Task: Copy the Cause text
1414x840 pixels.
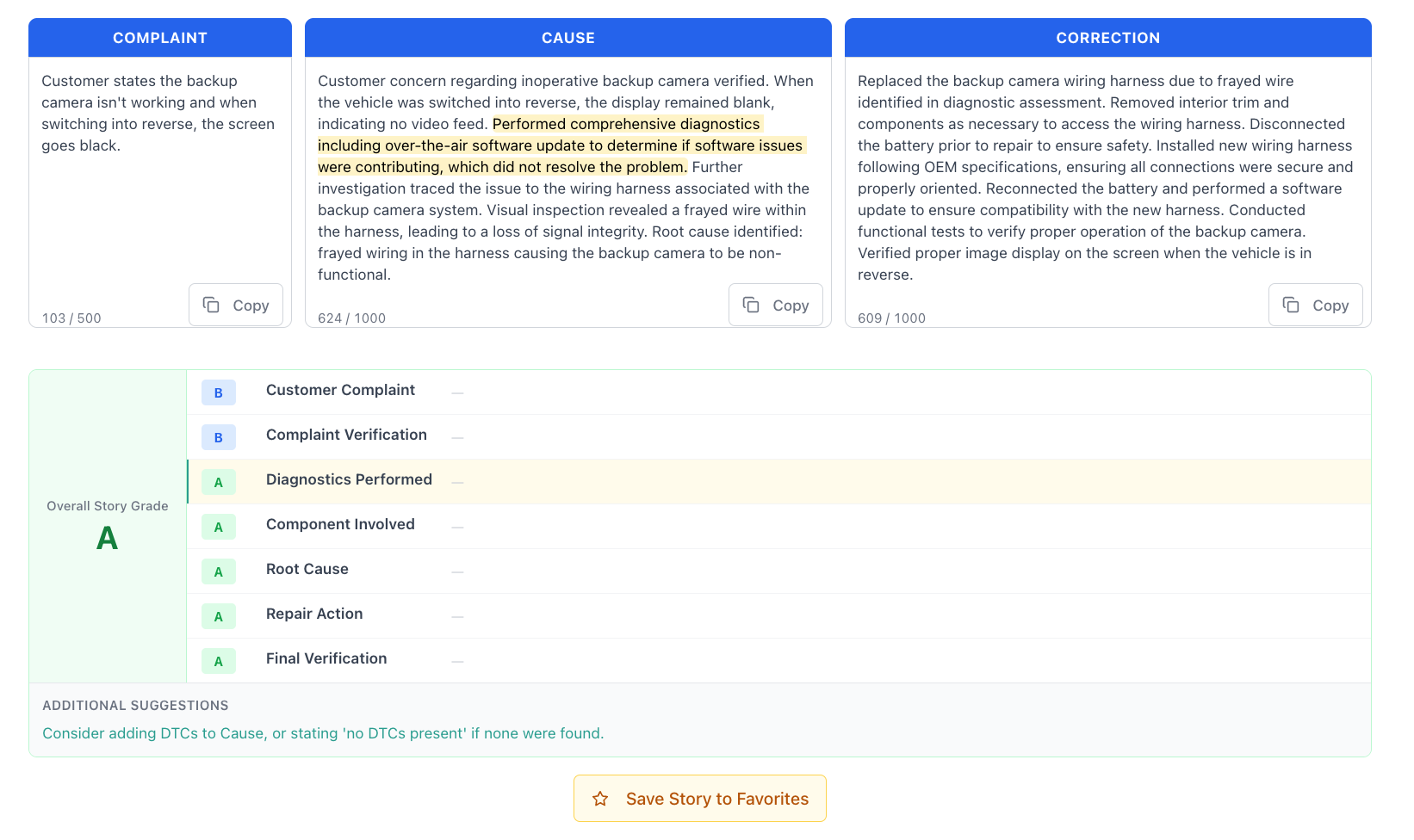Action: tap(775, 305)
